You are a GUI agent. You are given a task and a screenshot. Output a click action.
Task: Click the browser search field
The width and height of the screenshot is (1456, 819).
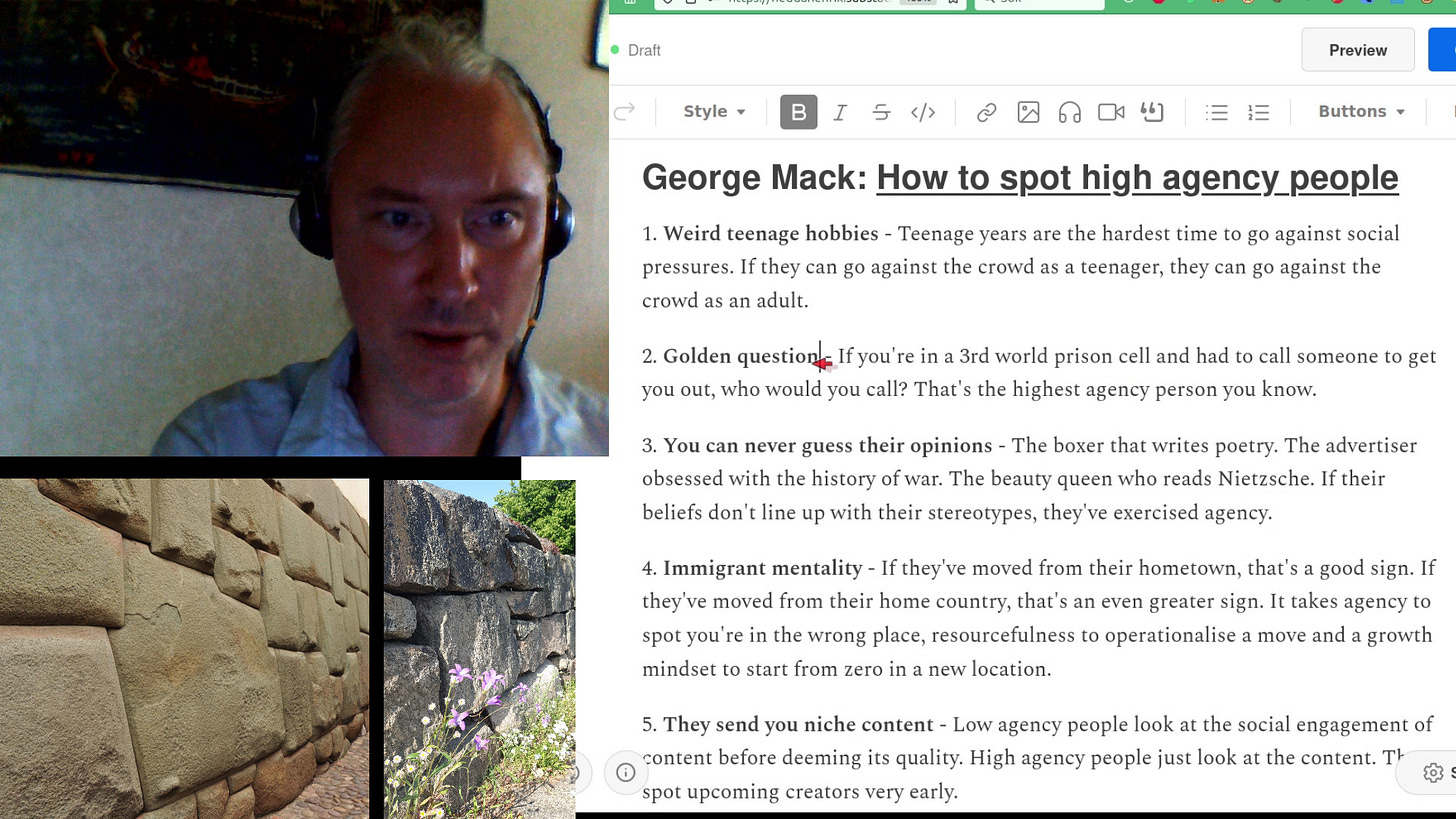click(x=1039, y=3)
